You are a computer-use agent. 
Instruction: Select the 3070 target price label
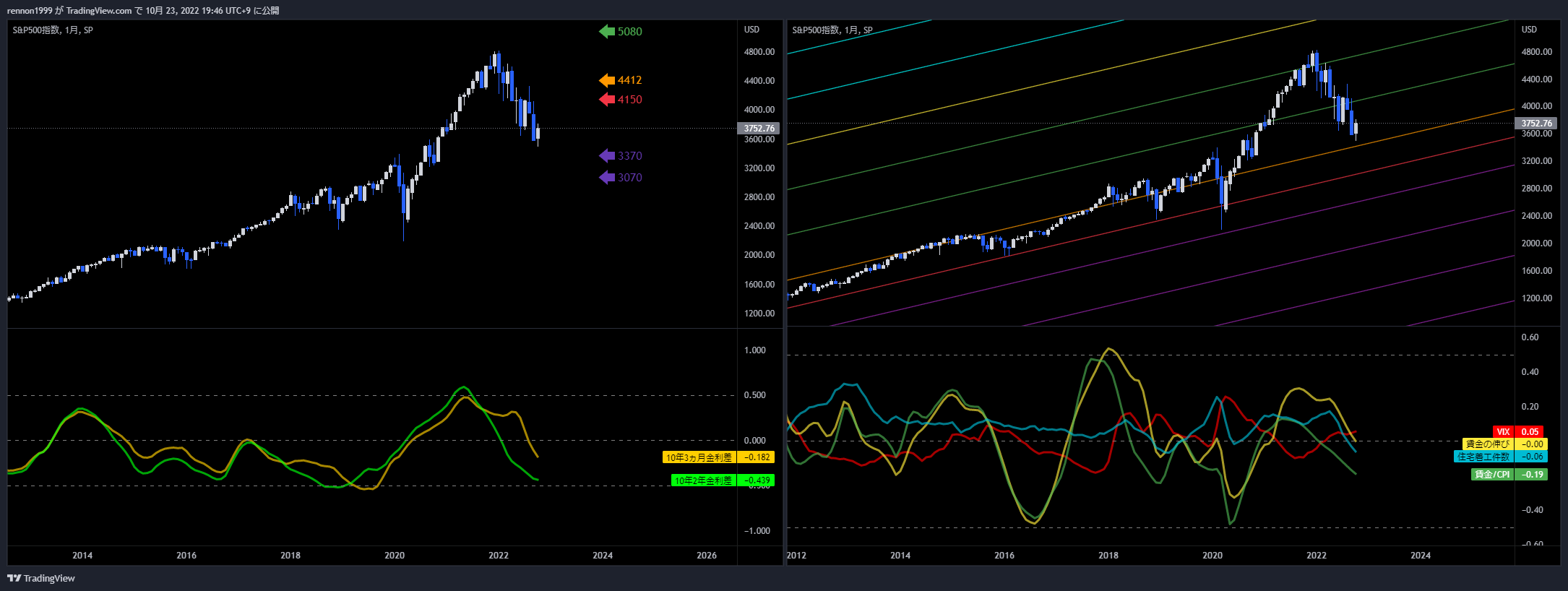[x=629, y=178]
